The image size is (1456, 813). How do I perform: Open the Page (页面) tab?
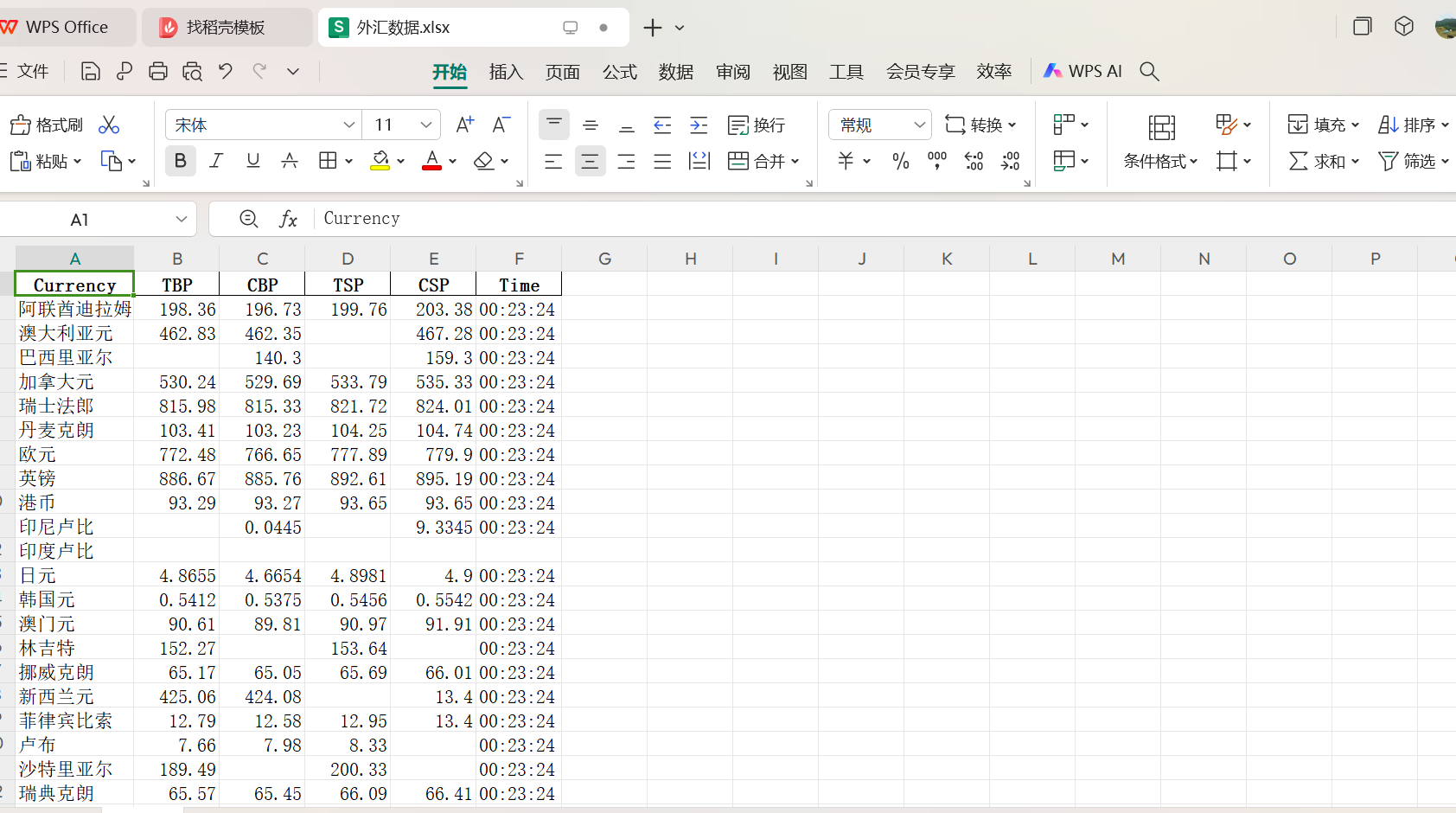[563, 72]
